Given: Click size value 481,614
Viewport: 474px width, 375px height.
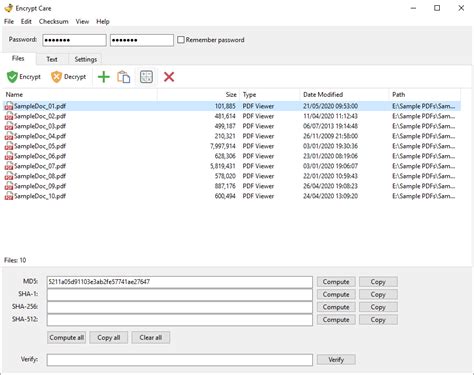Looking at the screenshot, I should 225,116.
